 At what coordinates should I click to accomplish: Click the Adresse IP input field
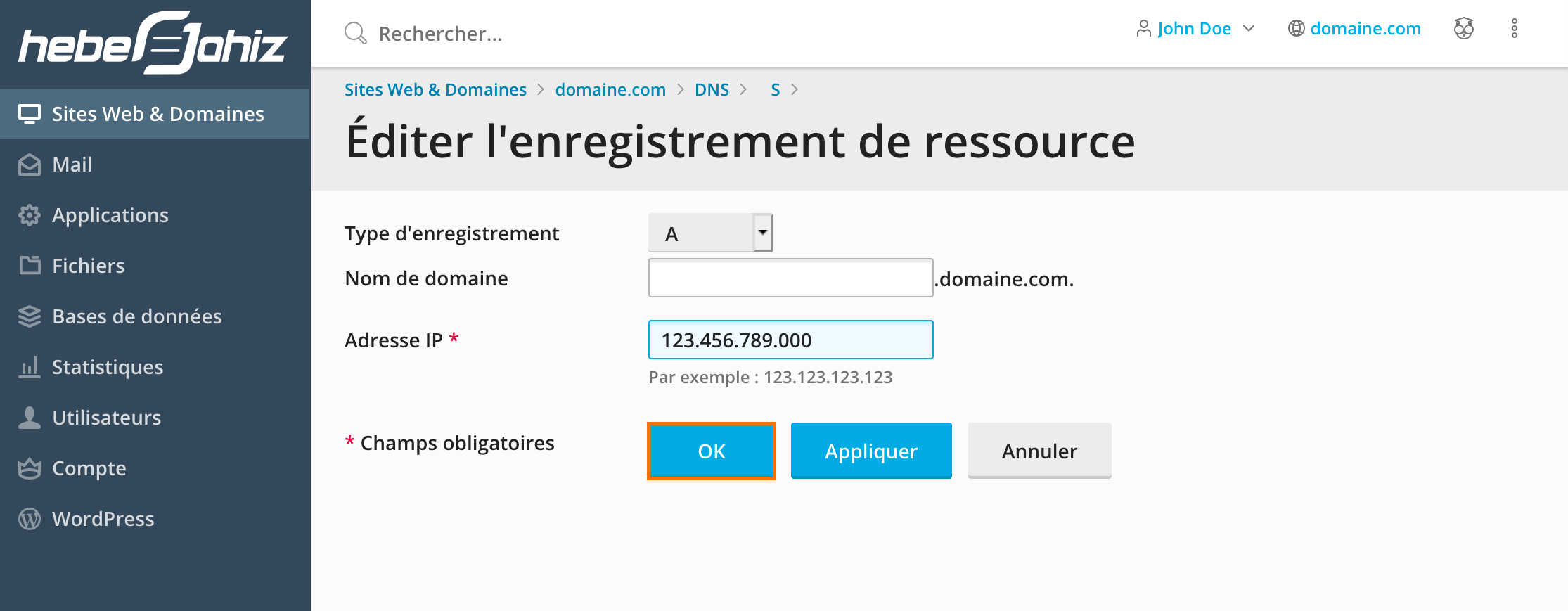pyautogui.click(x=790, y=340)
